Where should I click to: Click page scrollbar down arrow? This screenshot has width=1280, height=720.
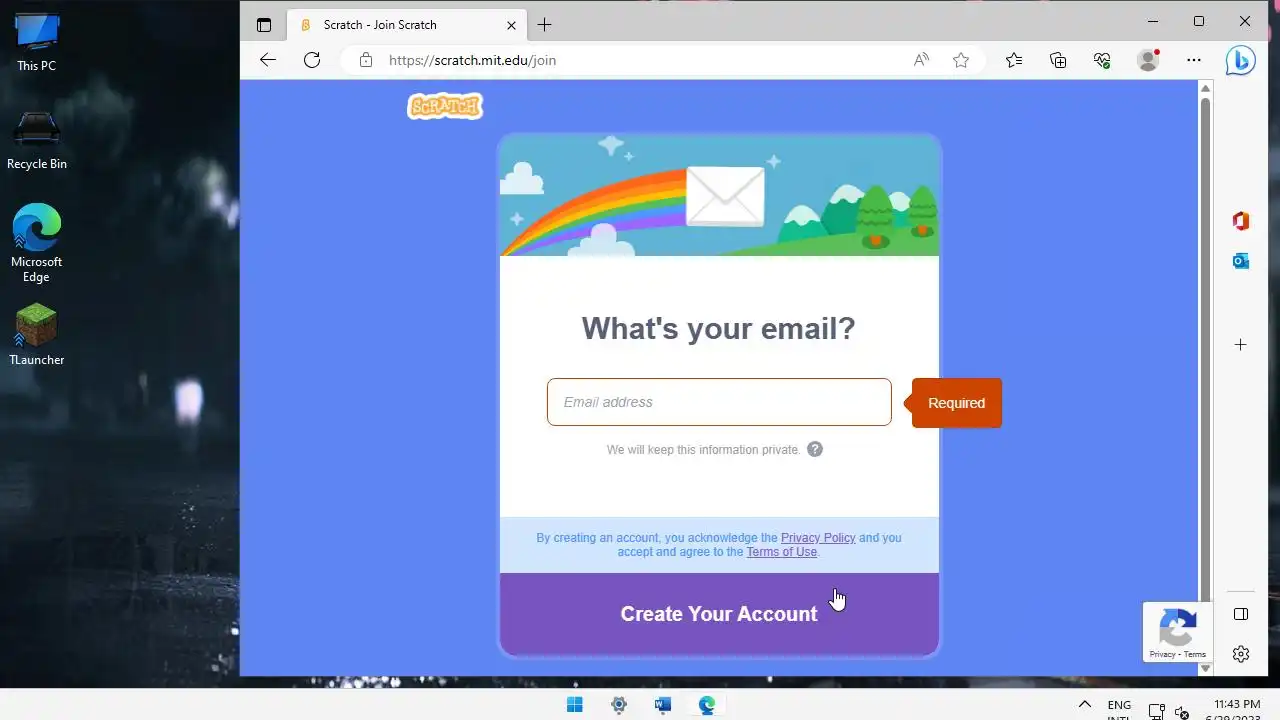(1205, 668)
